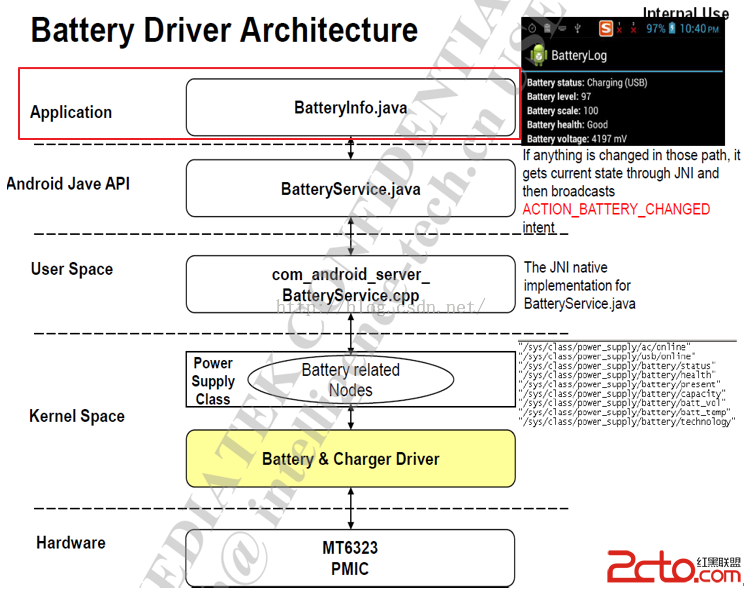Click the MT6323 PMIC hardware box

pos(350,558)
